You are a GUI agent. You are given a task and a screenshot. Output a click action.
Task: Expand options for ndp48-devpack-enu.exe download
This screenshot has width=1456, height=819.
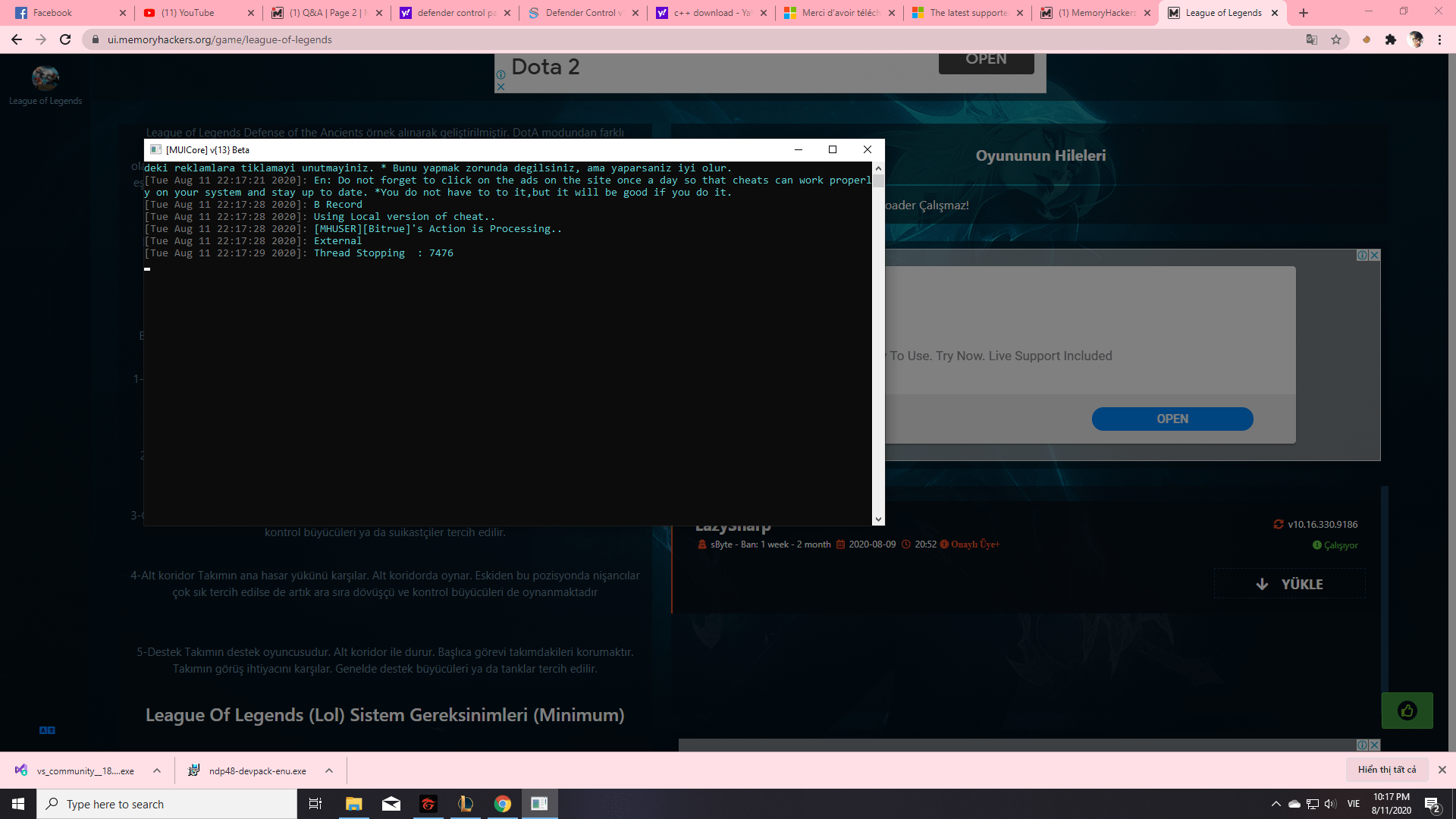coord(329,770)
